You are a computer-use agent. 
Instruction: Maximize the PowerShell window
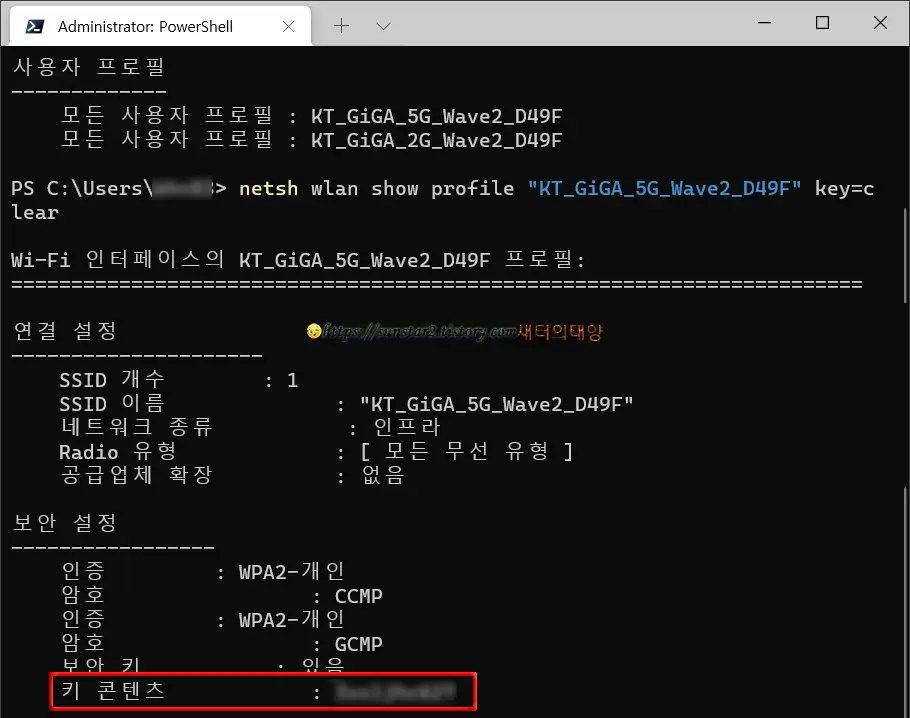[x=822, y=23]
